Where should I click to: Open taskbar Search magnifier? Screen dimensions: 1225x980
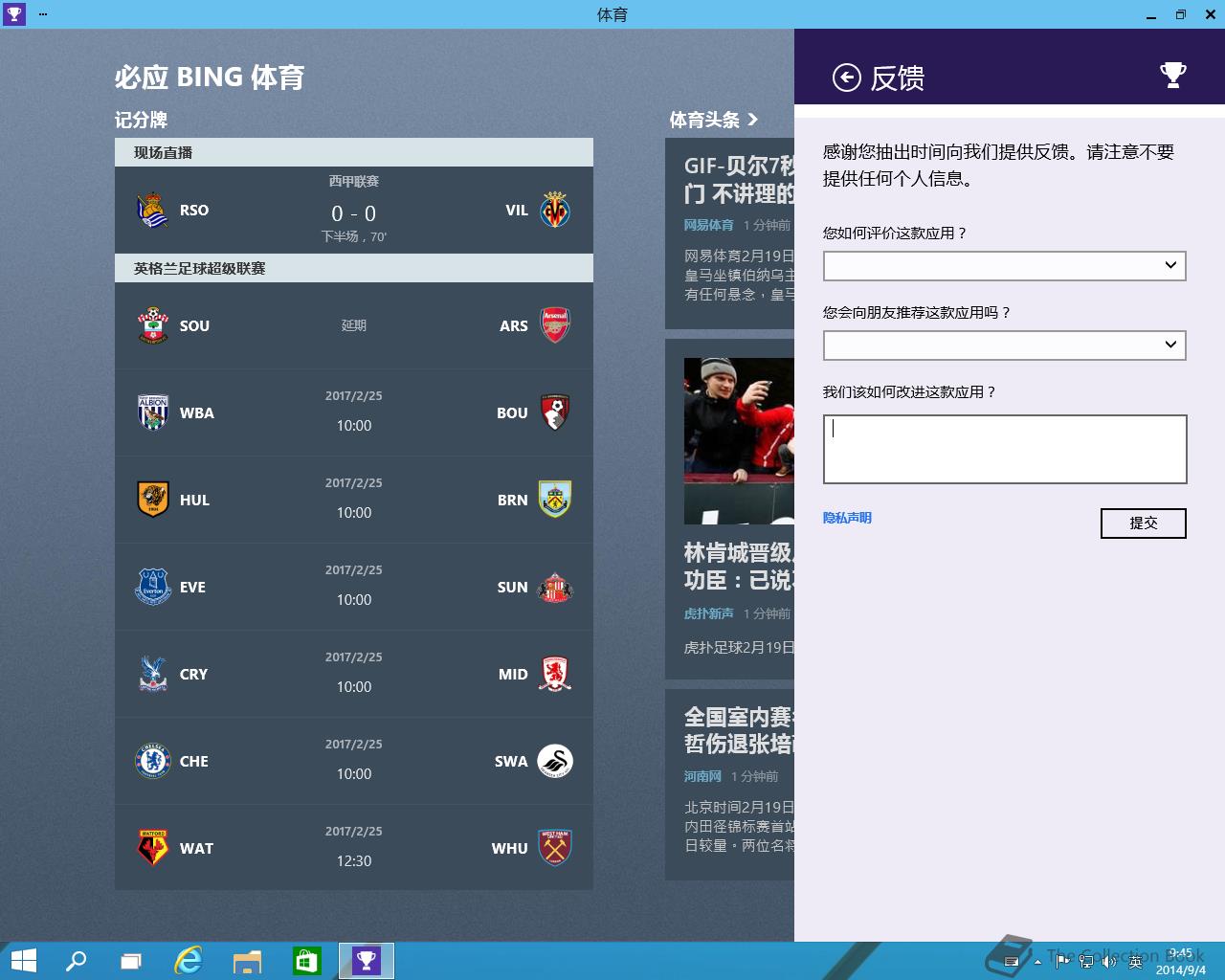pos(76,961)
